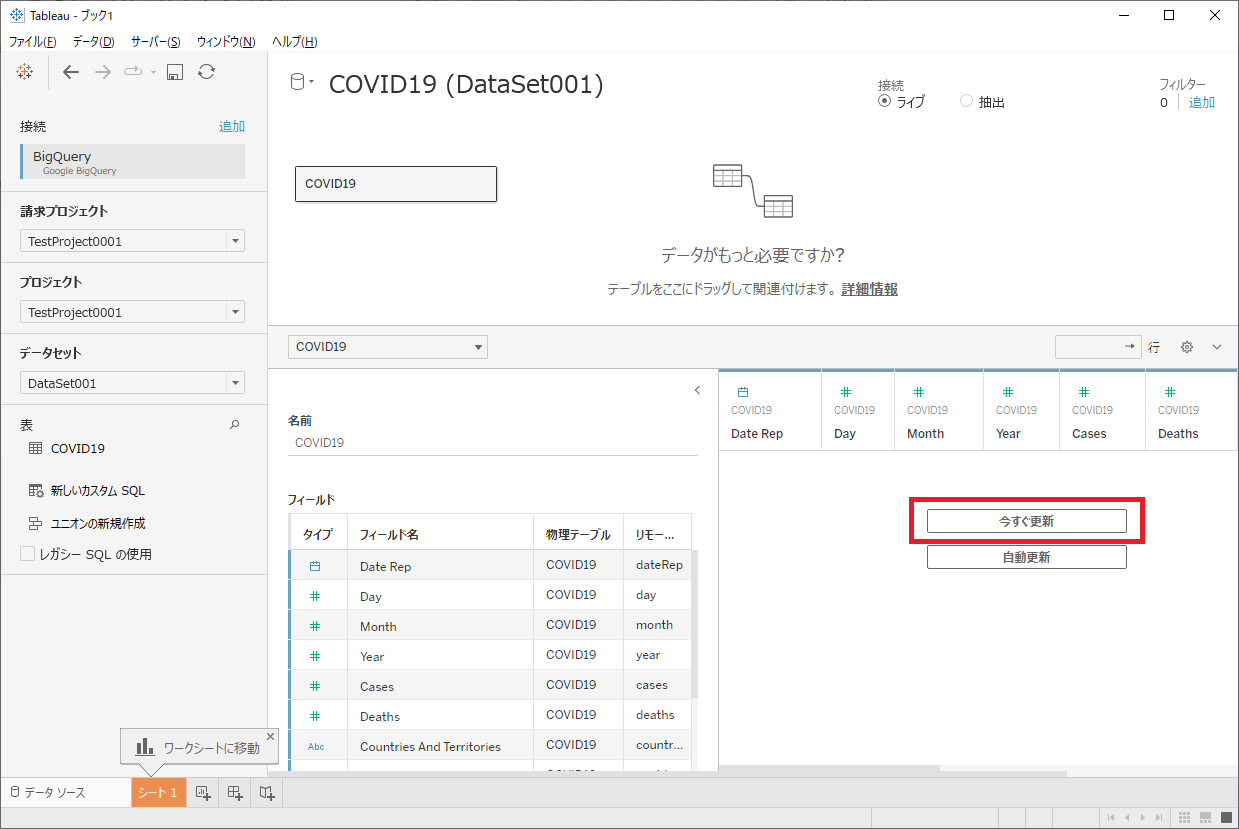This screenshot has height=829, width=1239.
Task: Select the ライブ connection radio button
Action: 884,101
